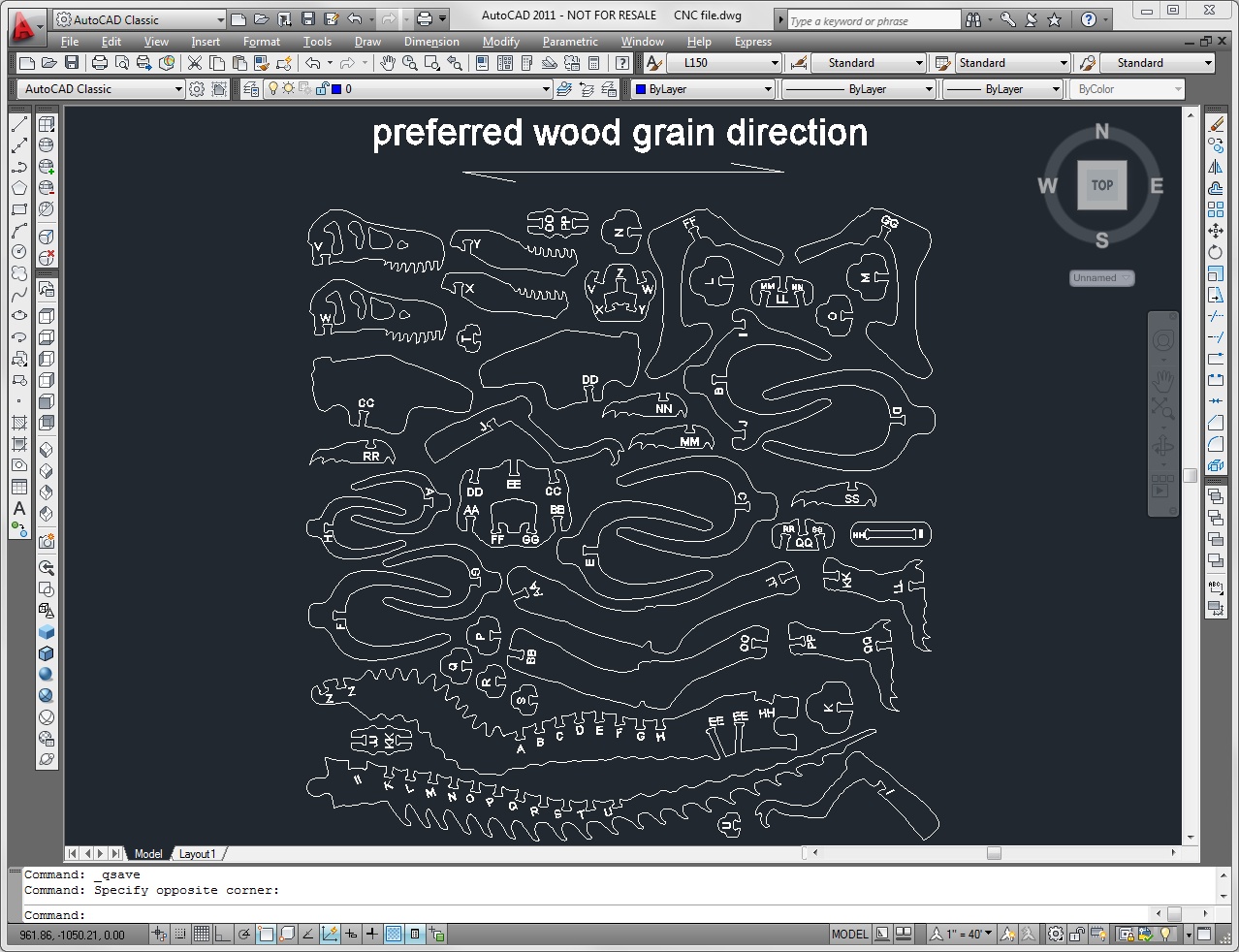1239x952 pixels.
Task: Click the TOP face of the ViewCube
Action: [1102, 185]
